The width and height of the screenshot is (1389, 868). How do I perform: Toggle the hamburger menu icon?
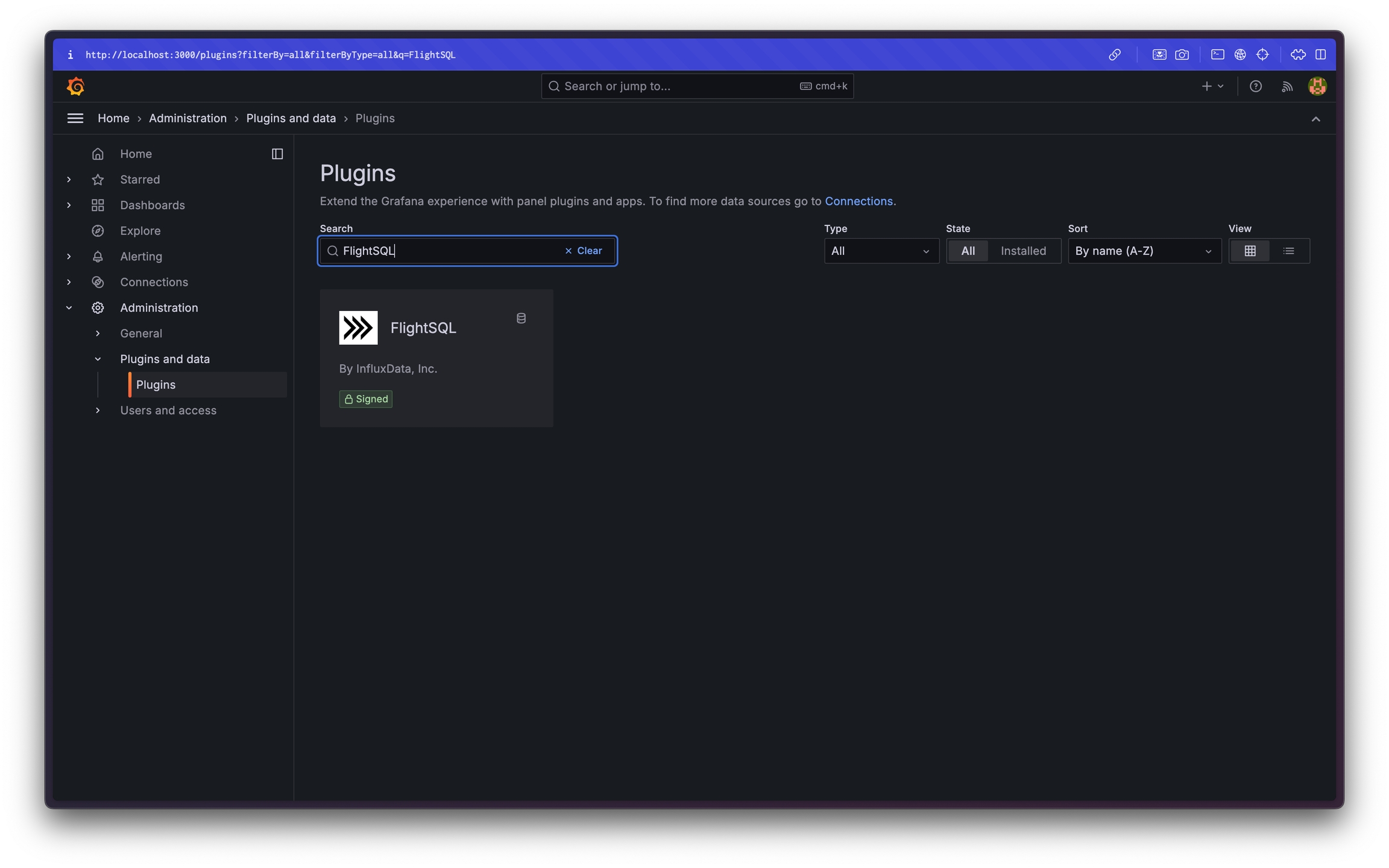[x=75, y=118]
